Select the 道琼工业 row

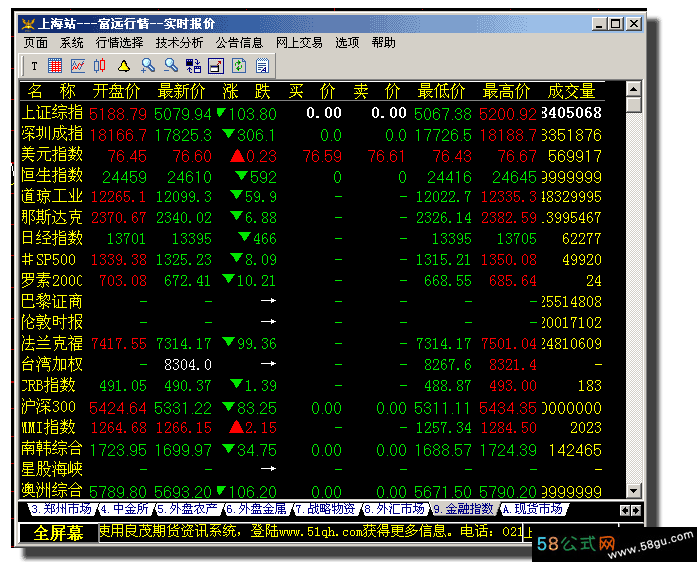tap(312, 197)
